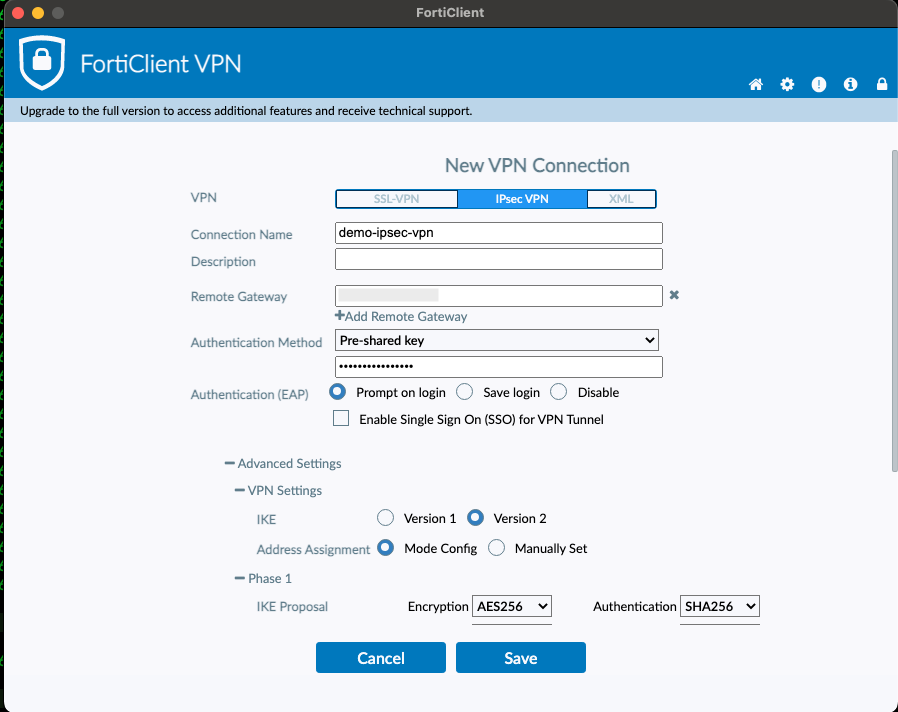The image size is (898, 712).
Task: Click the Connection Name field
Action: click(x=499, y=233)
